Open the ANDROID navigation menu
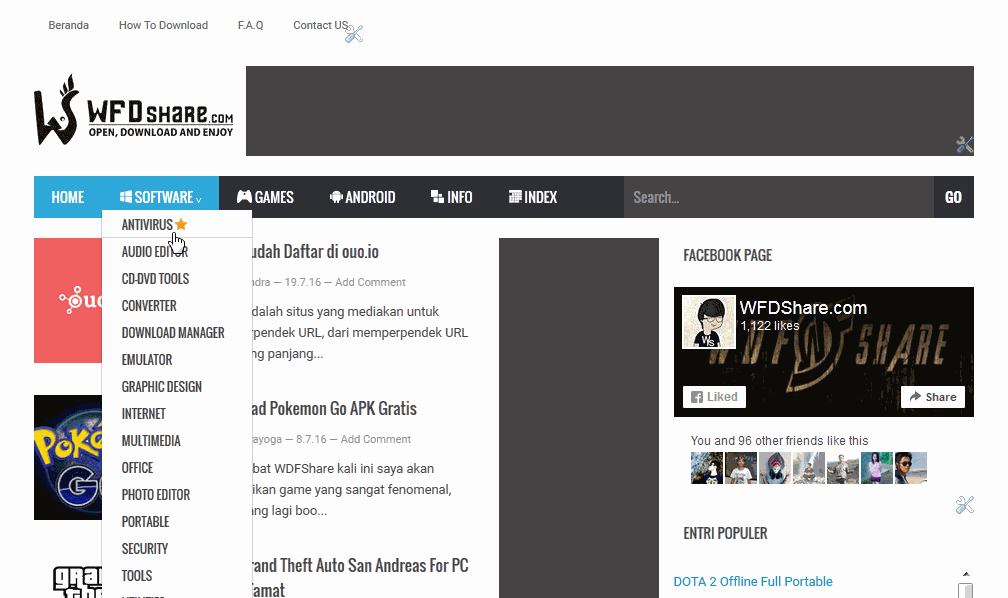This screenshot has height=598, width=1008. (x=363, y=197)
